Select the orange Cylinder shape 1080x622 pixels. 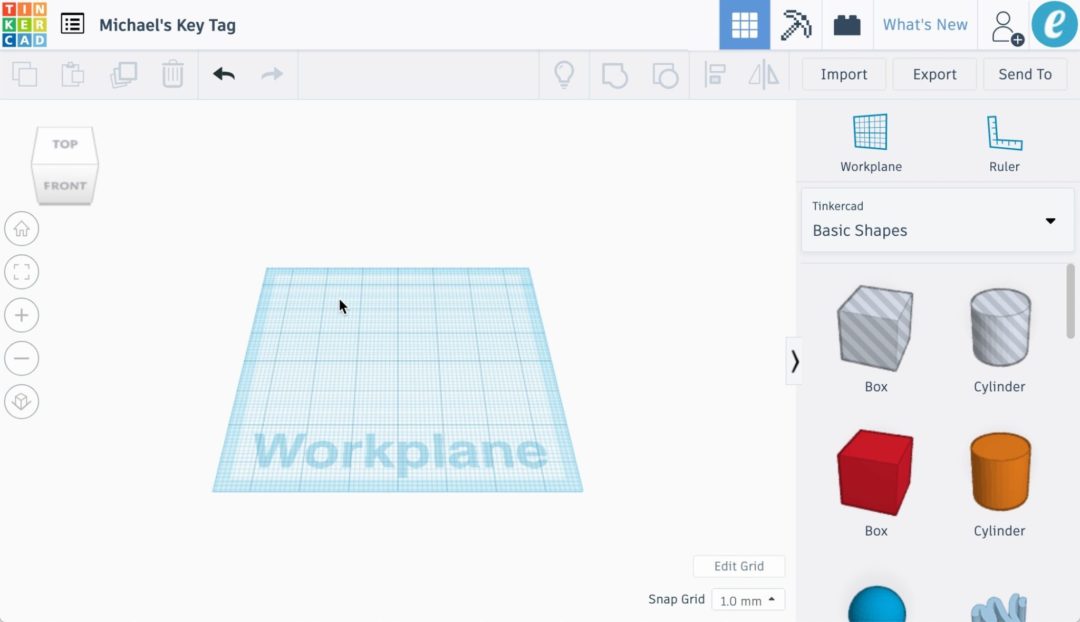pos(998,470)
